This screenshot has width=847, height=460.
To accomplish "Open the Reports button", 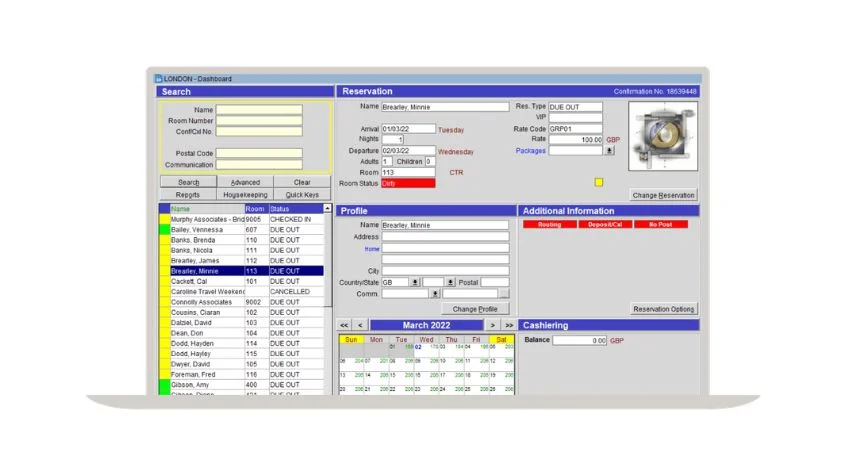I will pyautogui.click(x=189, y=194).
